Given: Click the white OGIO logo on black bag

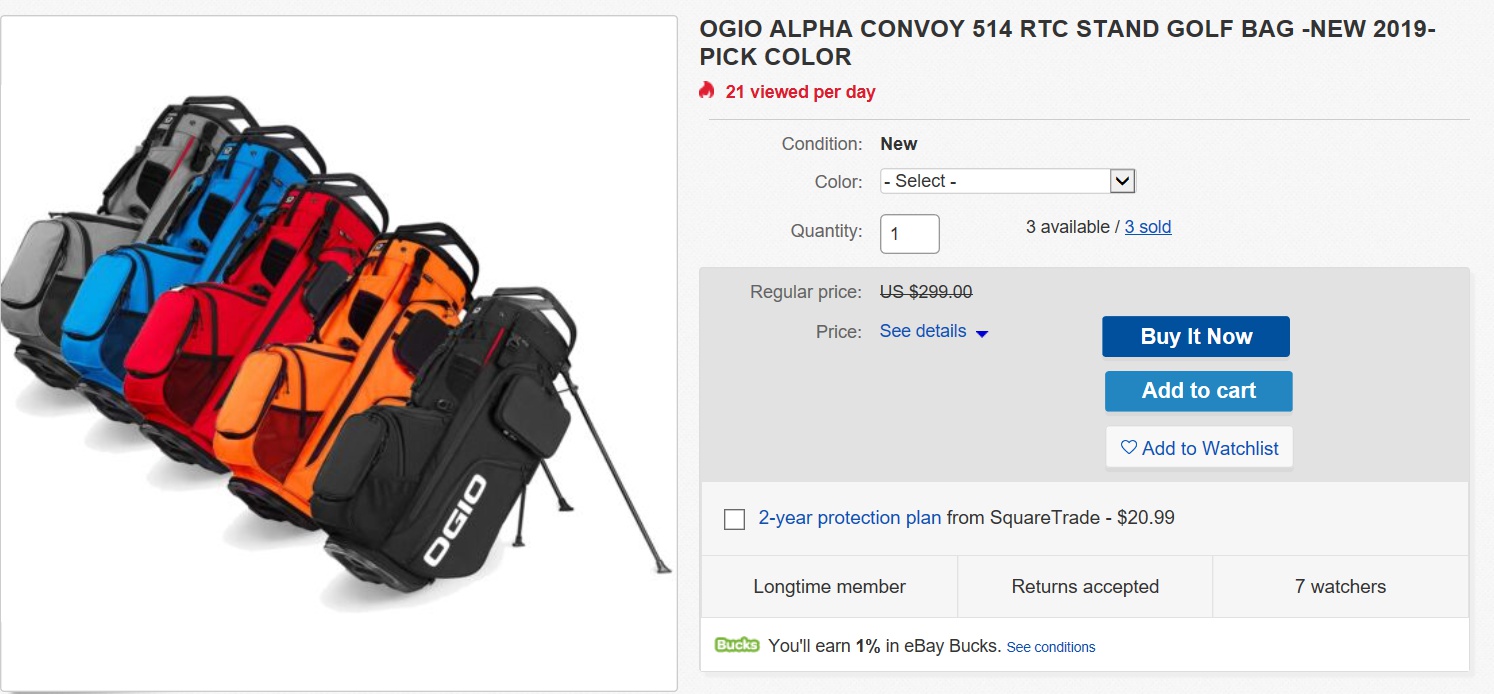Looking at the screenshot, I should (455, 520).
